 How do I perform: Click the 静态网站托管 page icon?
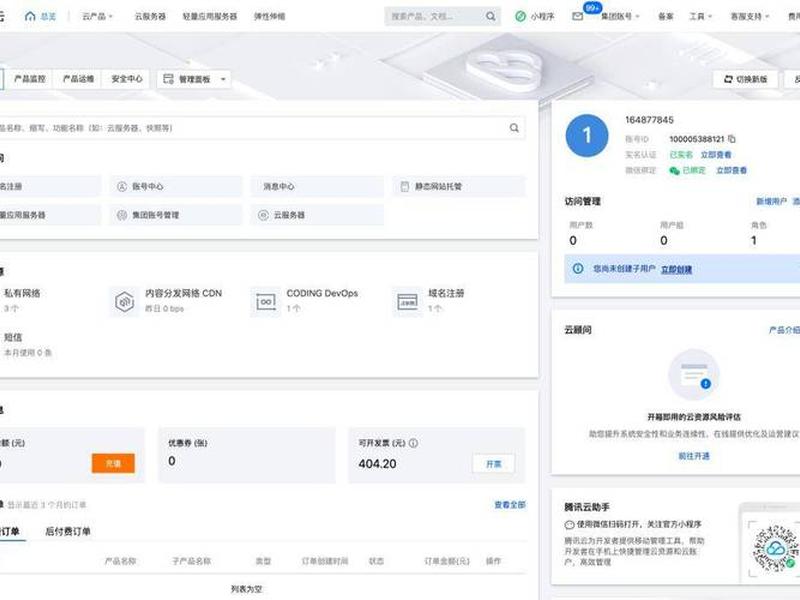(405, 186)
